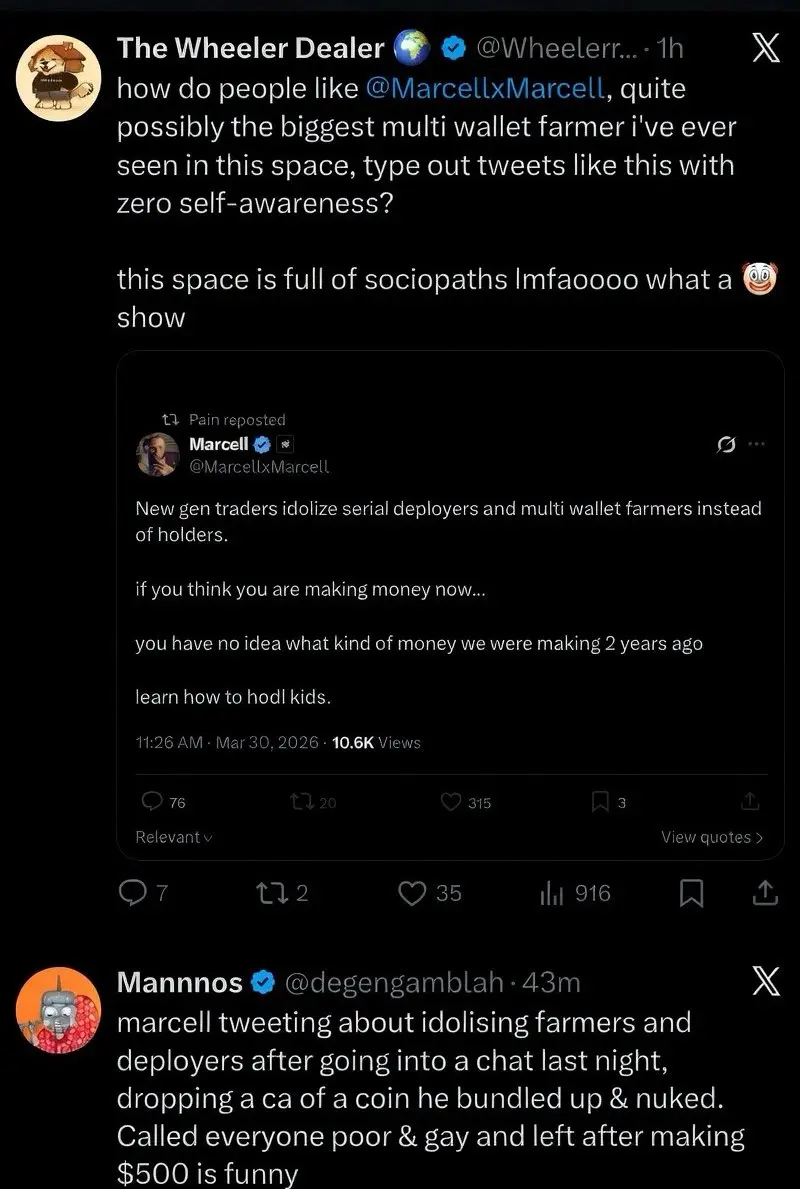The image size is (800, 1189).
Task: Open View quotes link
Action: (x=711, y=837)
